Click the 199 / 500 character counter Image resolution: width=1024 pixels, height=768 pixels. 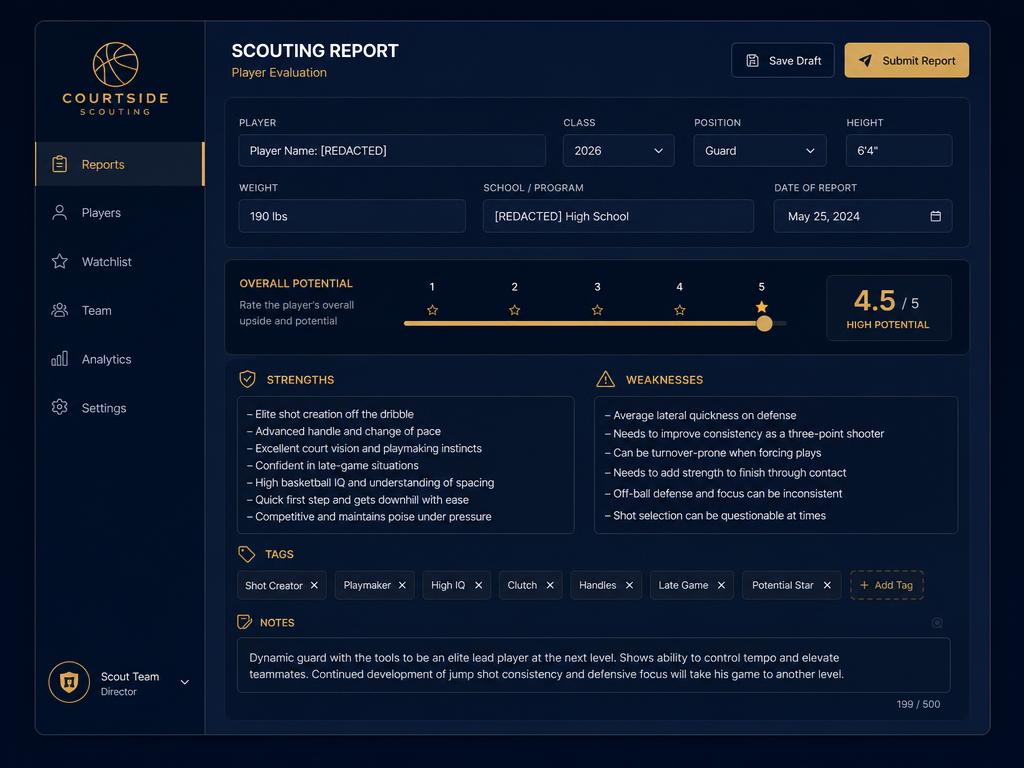[x=918, y=704]
